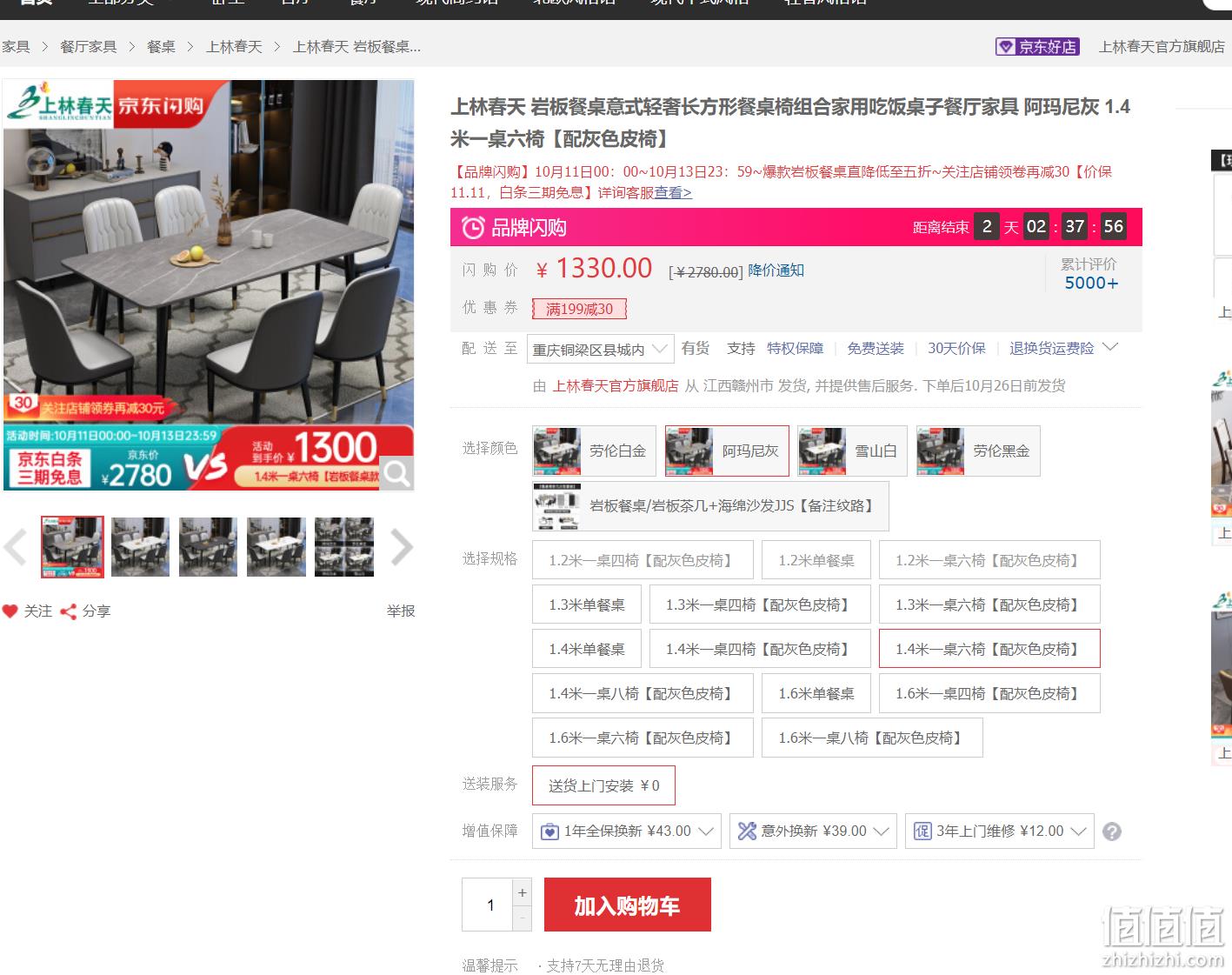Expand service guarantees chevron after 退换货运费险

click(x=1110, y=347)
